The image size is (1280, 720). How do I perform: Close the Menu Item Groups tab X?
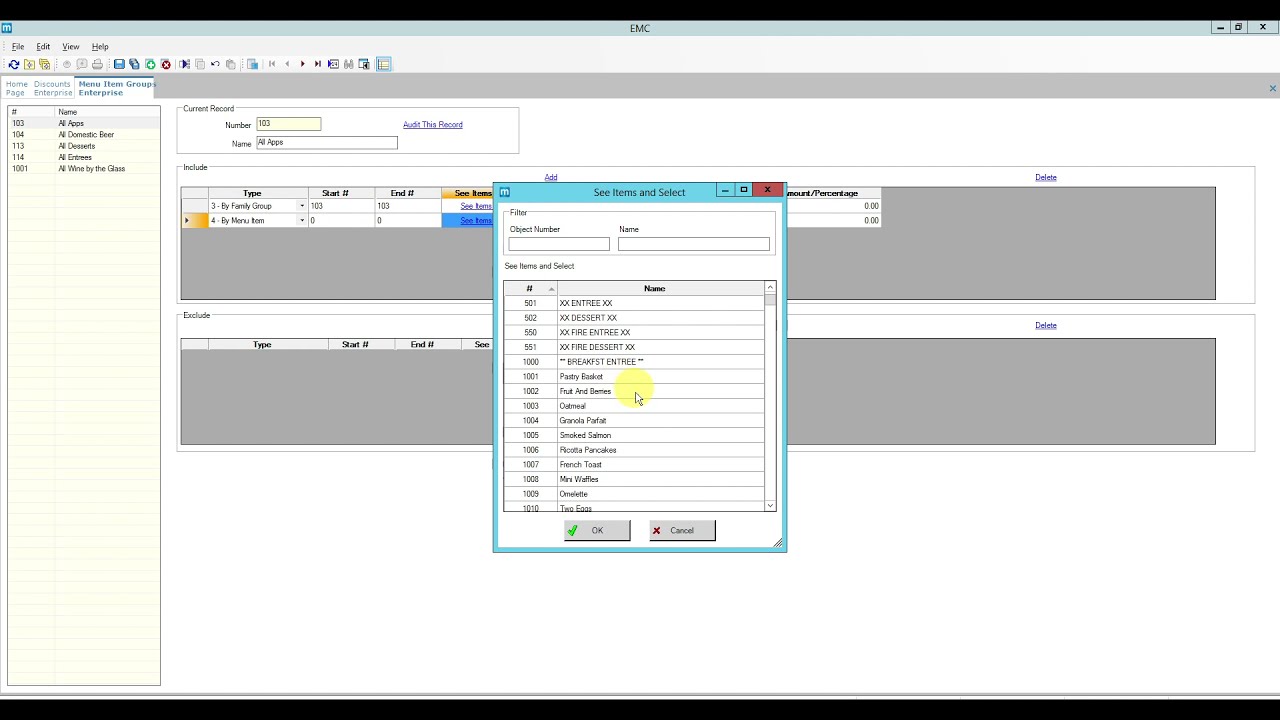click(x=1272, y=89)
